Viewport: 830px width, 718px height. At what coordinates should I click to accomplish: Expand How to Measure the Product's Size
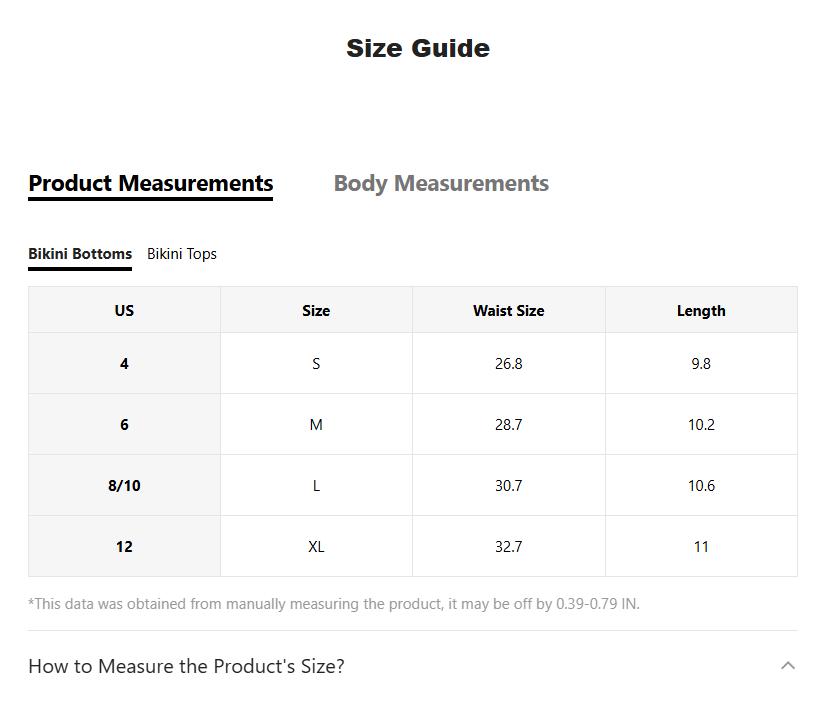[186, 666]
